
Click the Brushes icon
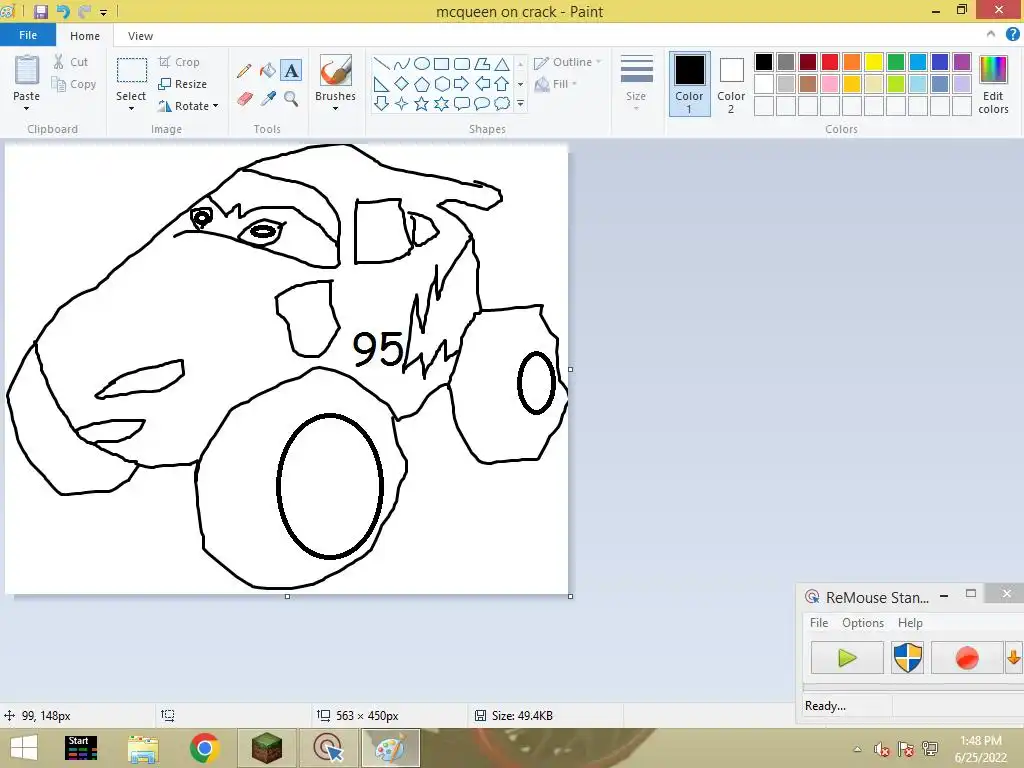(336, 71)
